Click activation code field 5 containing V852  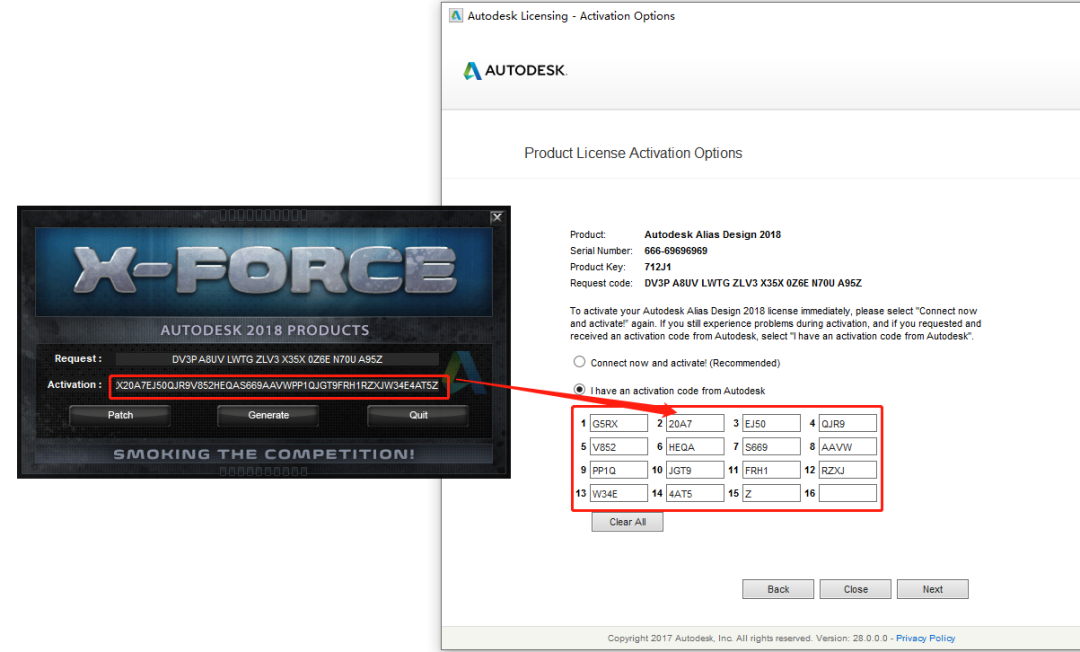pyautogui.click(x=619, y=447)
